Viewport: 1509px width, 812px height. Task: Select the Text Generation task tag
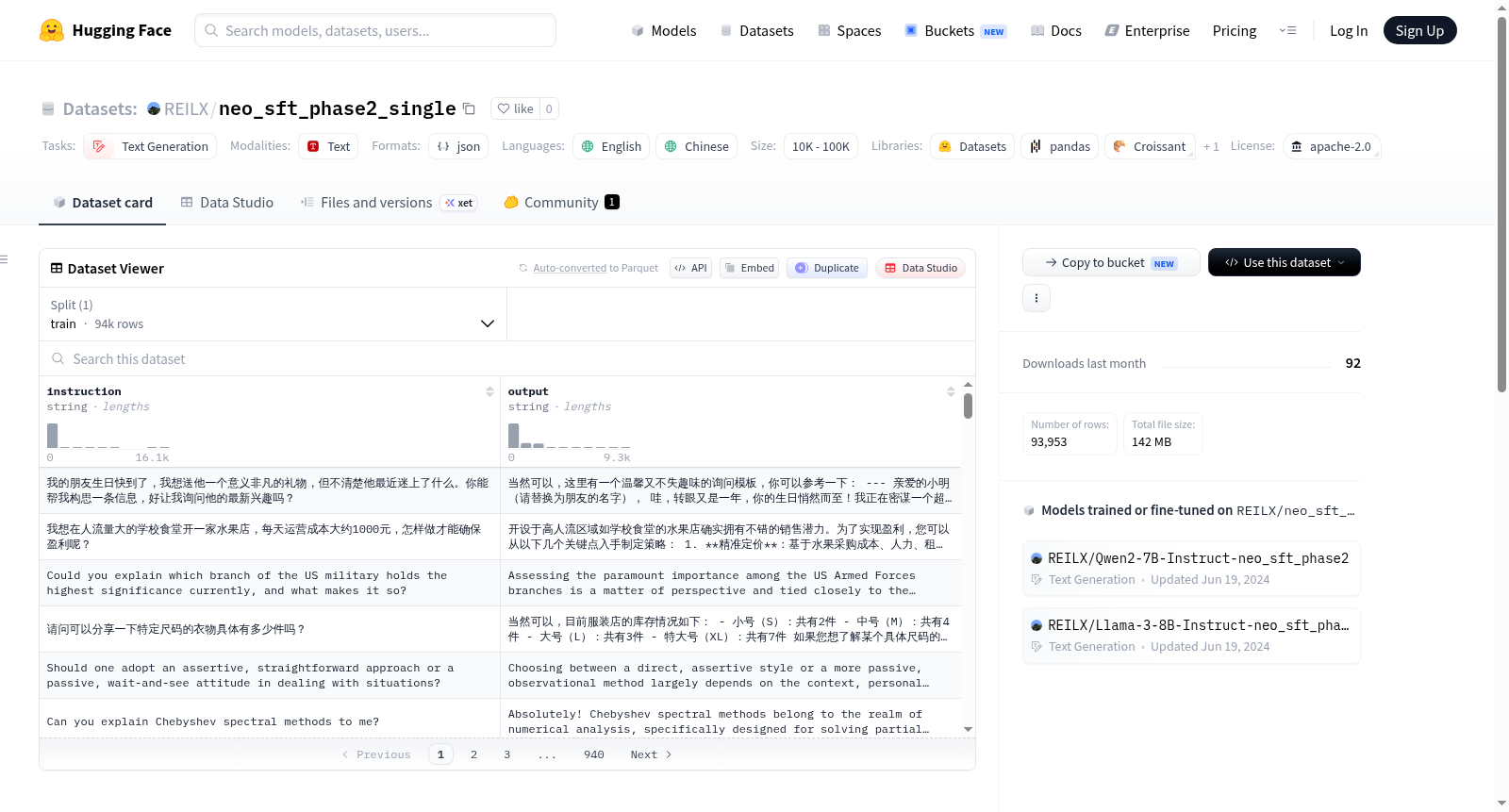coord(150,146)
